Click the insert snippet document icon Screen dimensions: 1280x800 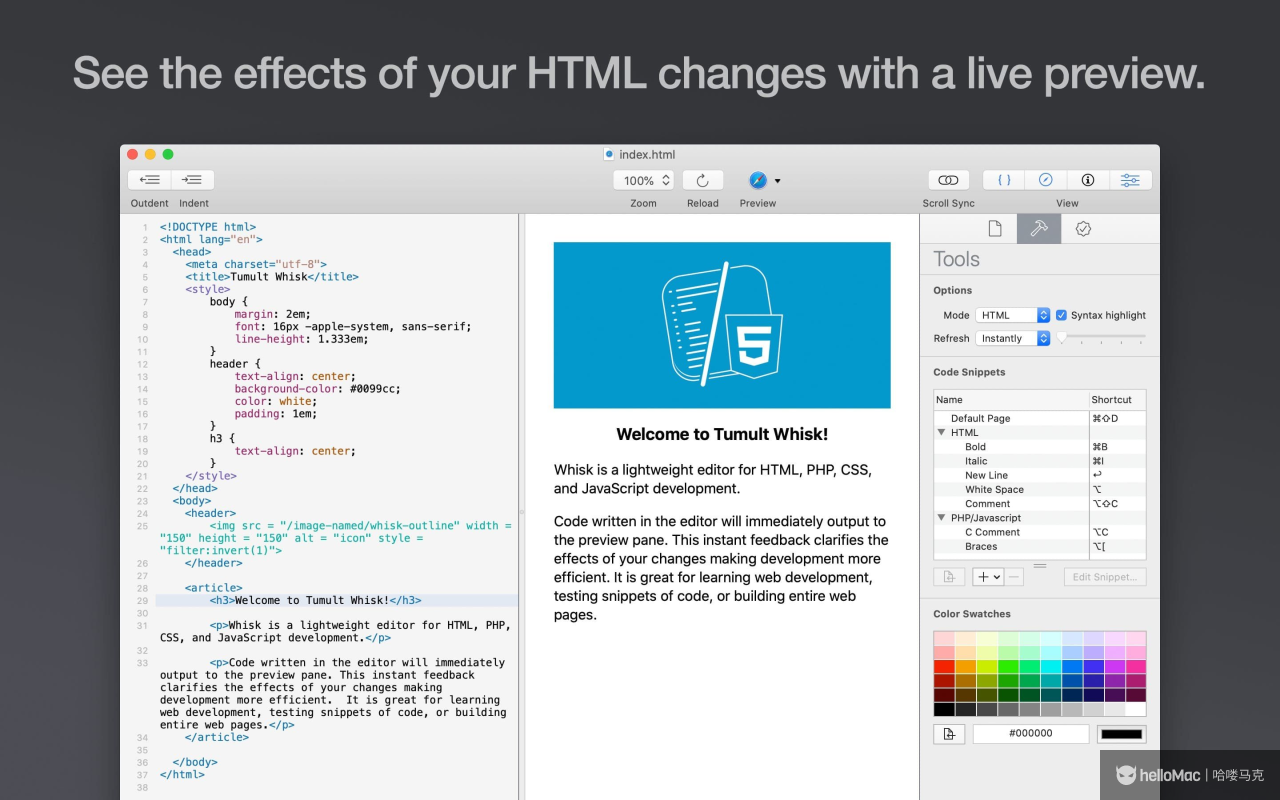[x=949, y=577]
